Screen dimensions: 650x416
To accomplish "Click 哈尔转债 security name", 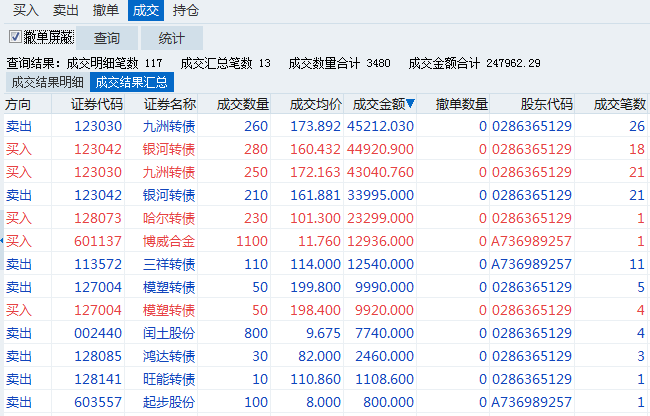I will [169, 218].
